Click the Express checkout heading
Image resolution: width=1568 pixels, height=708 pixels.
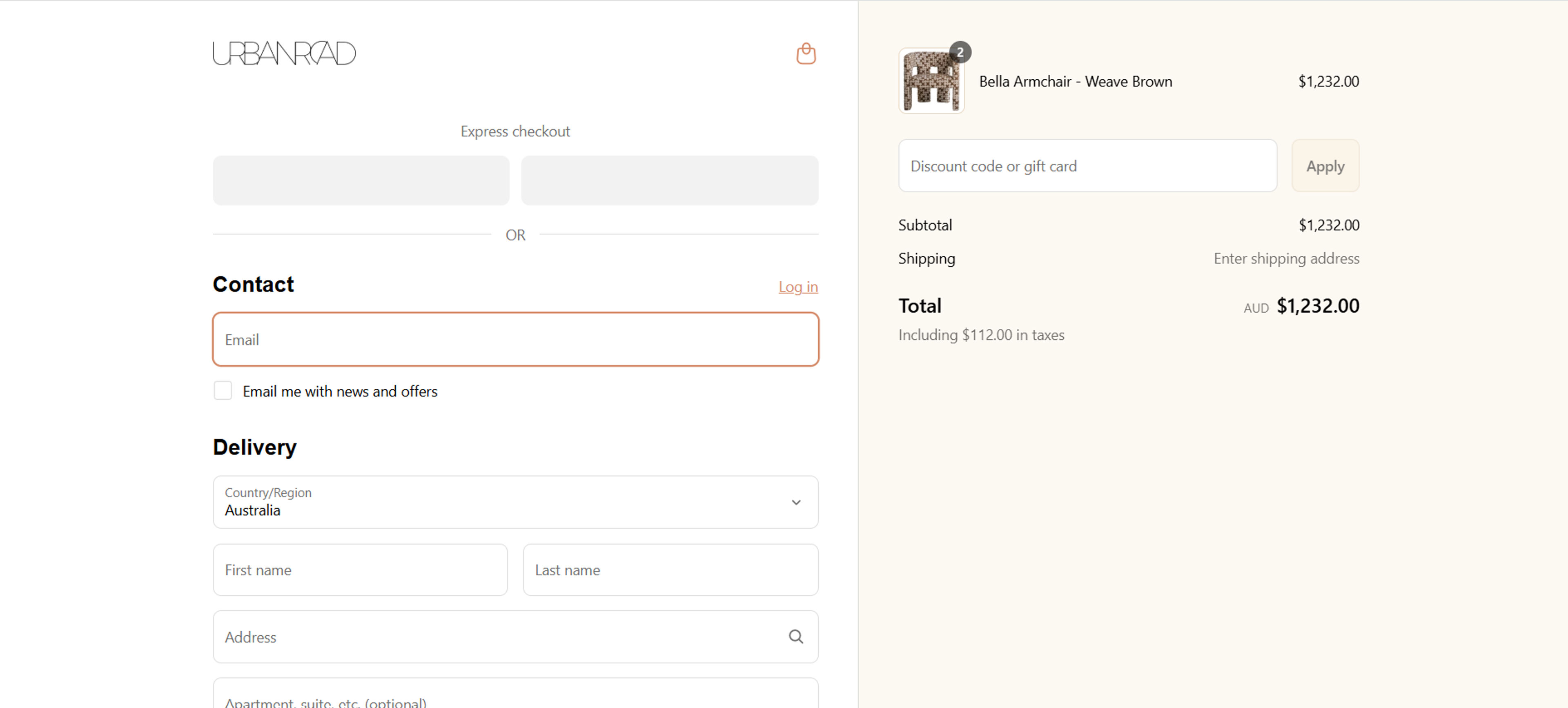click(515, 131)
